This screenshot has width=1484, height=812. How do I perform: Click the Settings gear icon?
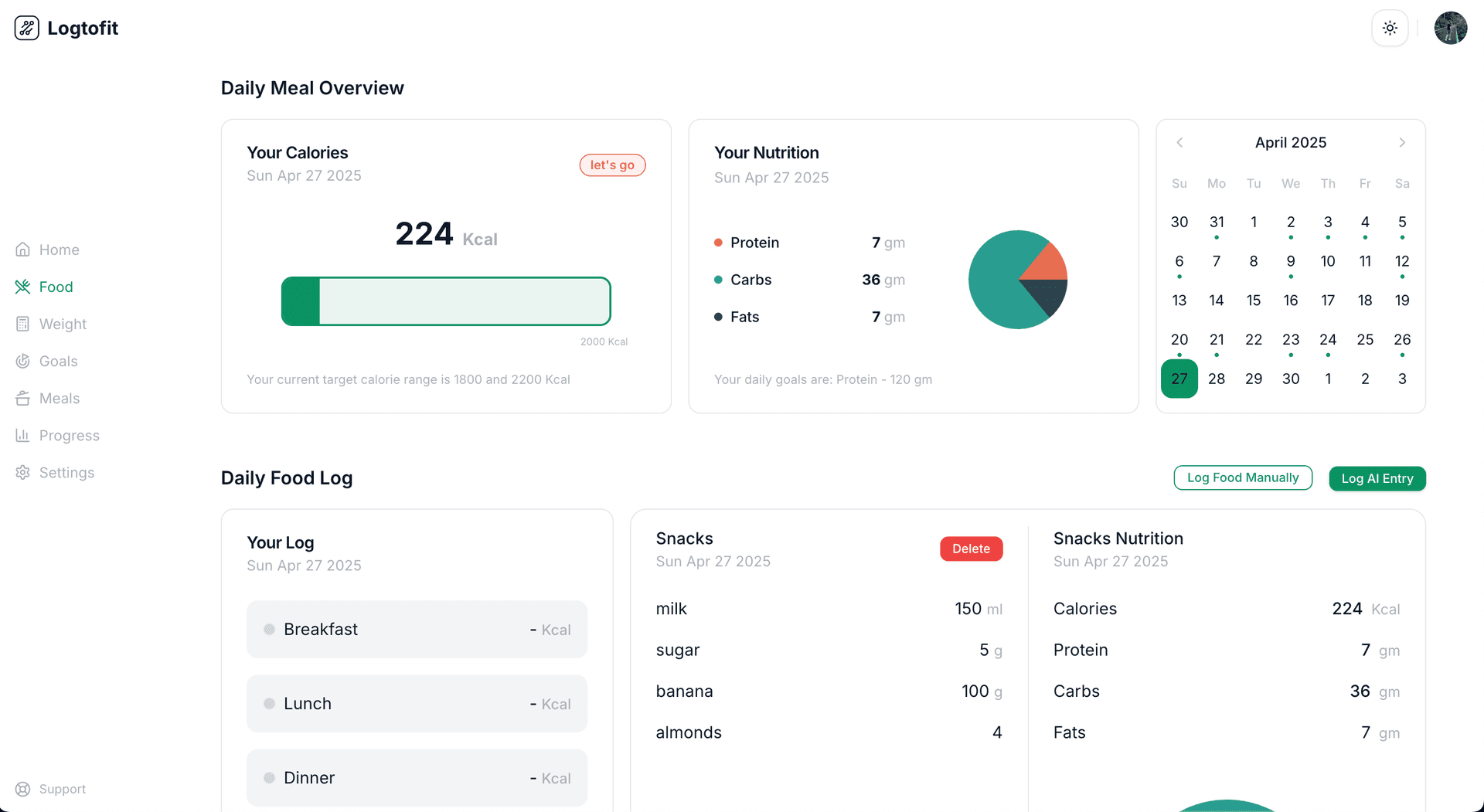23,472
